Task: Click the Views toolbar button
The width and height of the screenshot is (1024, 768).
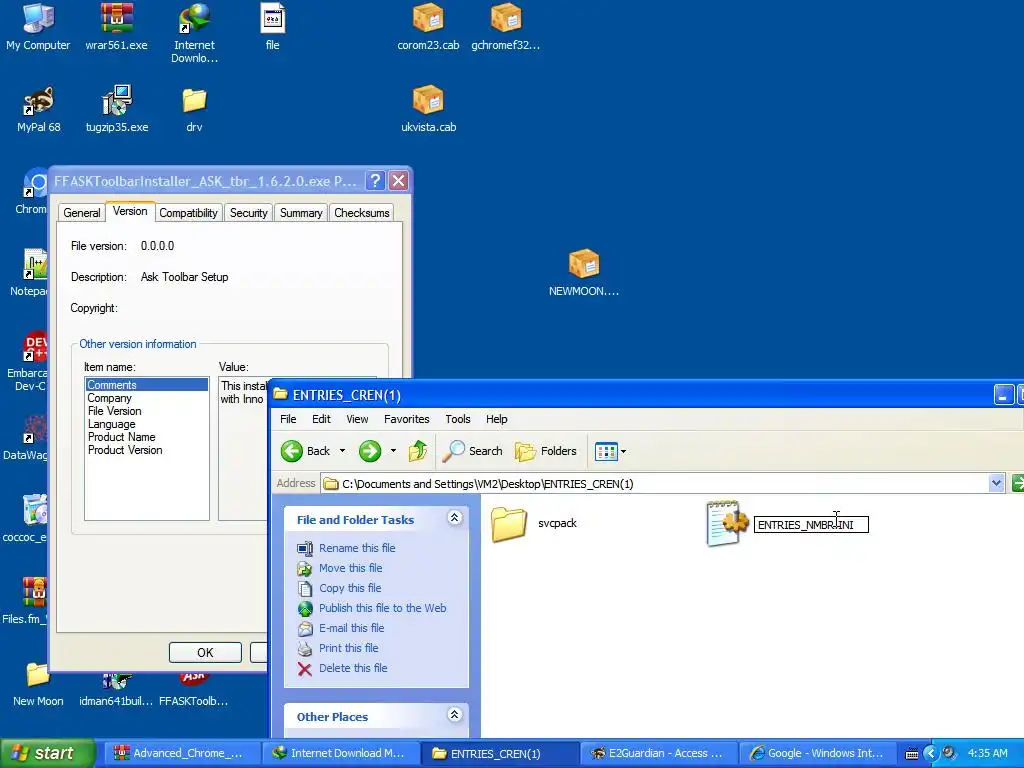Action: click(x=606, y=451)
